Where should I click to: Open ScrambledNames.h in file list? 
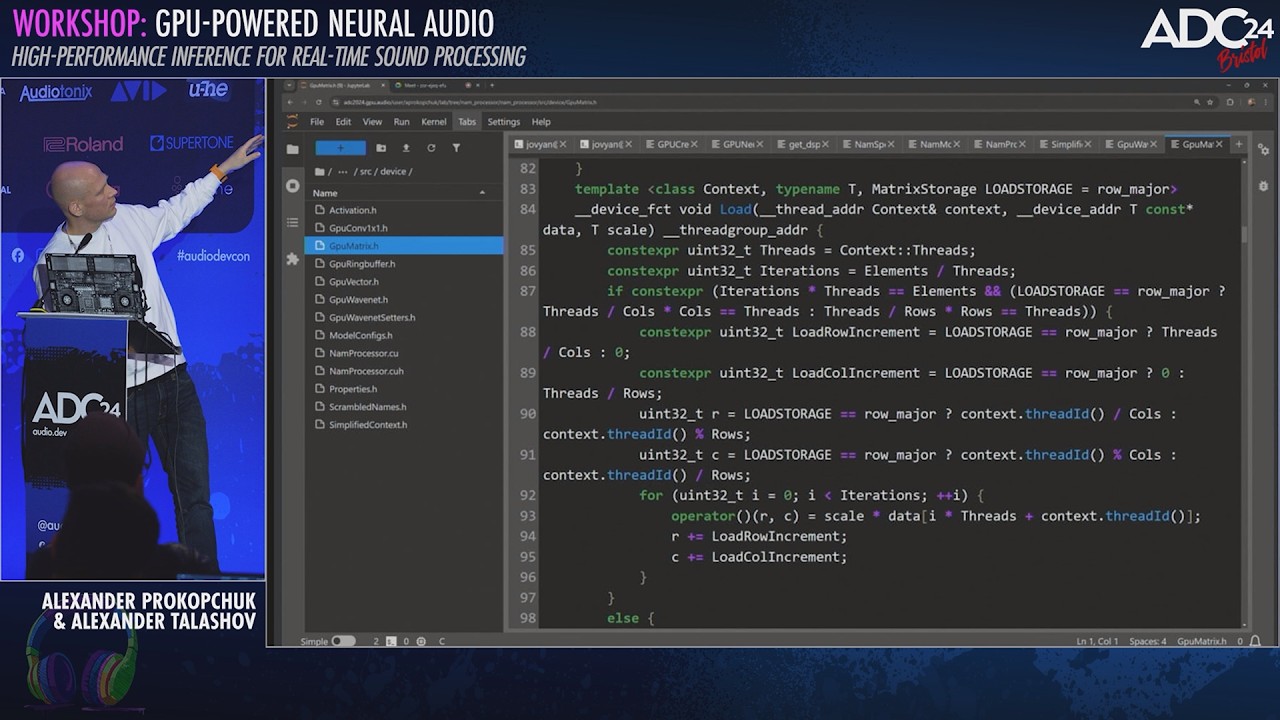(x=404, y=407)
